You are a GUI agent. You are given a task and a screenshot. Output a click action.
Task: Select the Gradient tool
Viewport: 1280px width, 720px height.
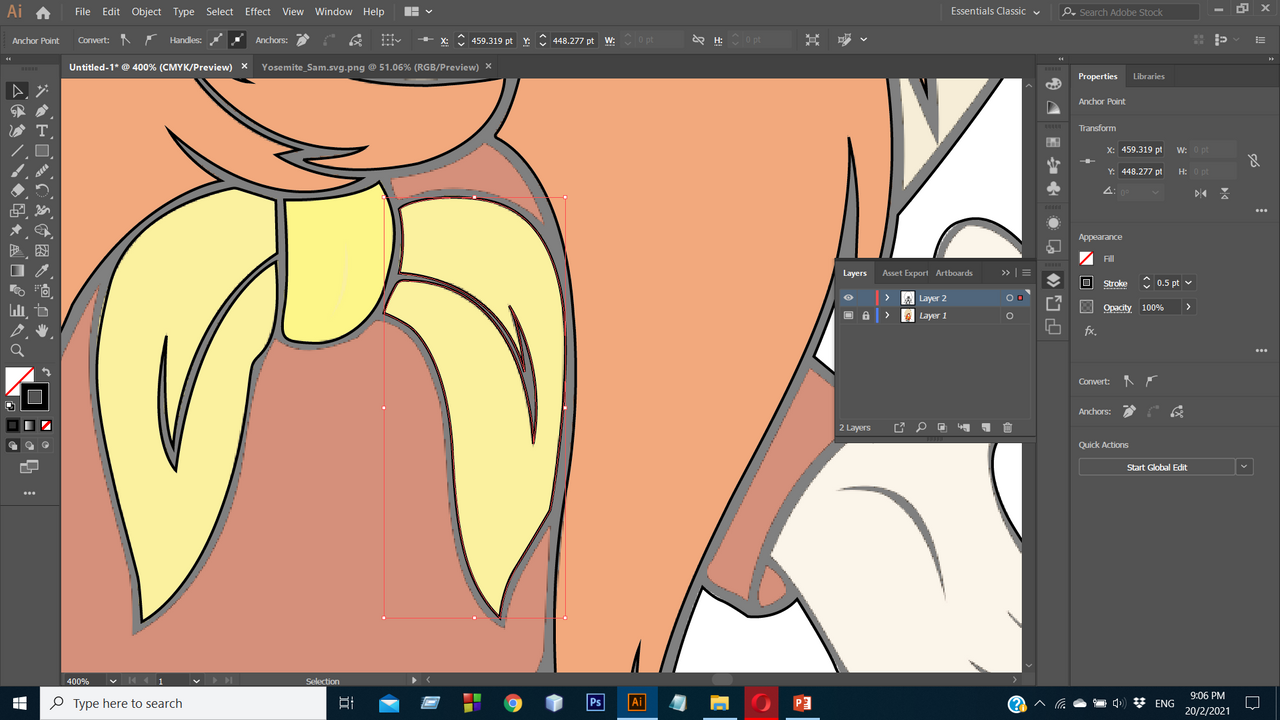tap(17, 271)
